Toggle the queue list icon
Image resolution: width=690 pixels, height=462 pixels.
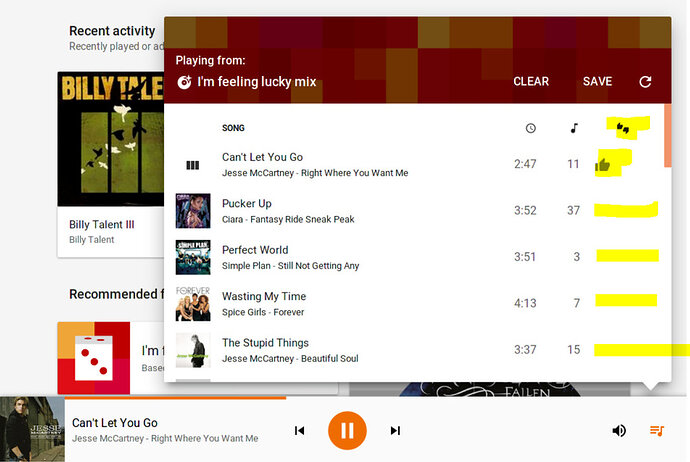657,430
